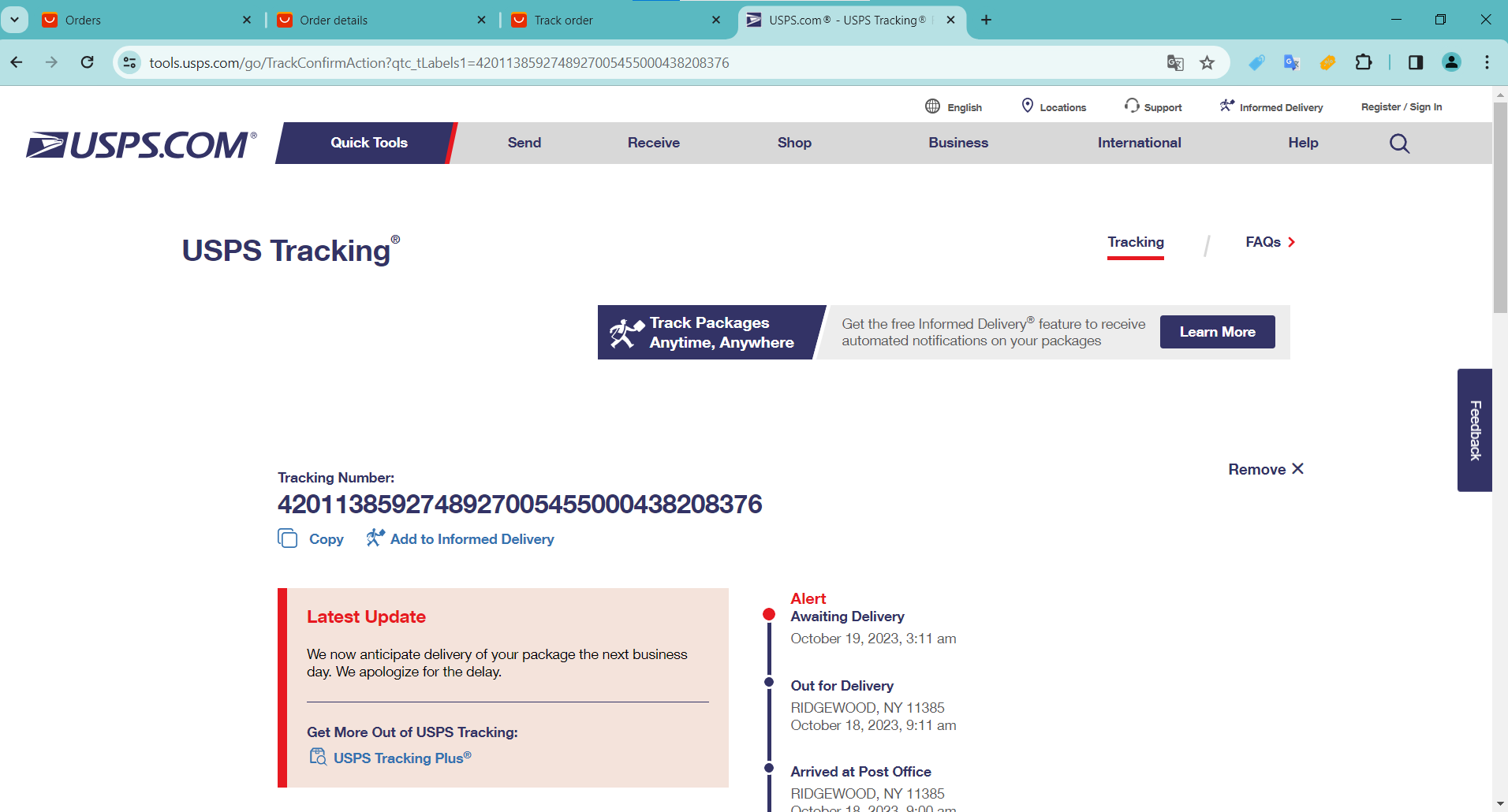Click the browser back arrow

coord(17,62)
